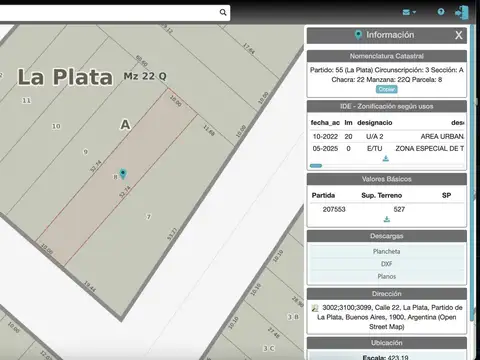Open the mail envelope dropdown

[409, 12]
